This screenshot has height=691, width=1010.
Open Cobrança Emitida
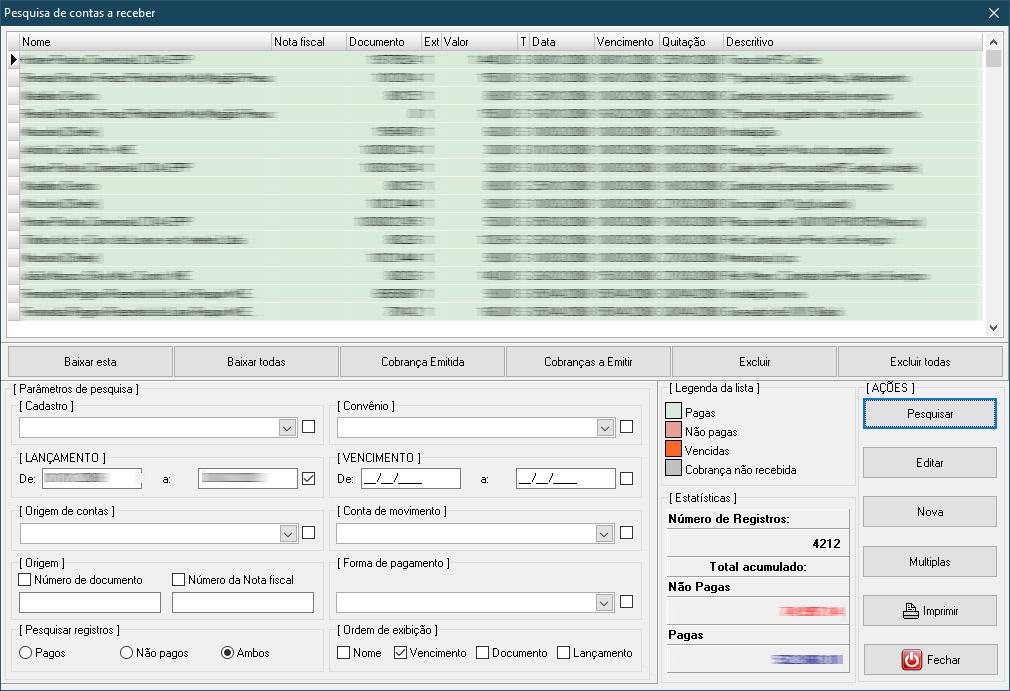[x=423, y=362]
